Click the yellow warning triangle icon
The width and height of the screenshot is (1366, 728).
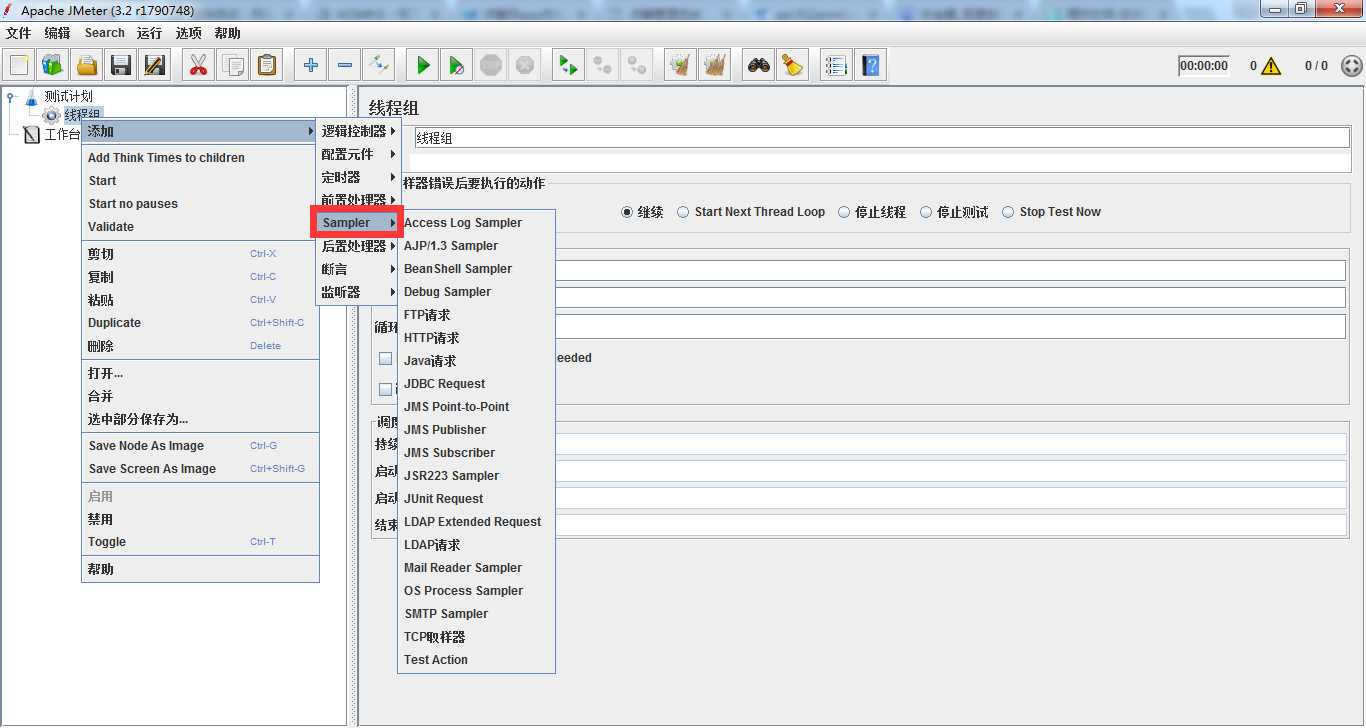(1271, 66)
